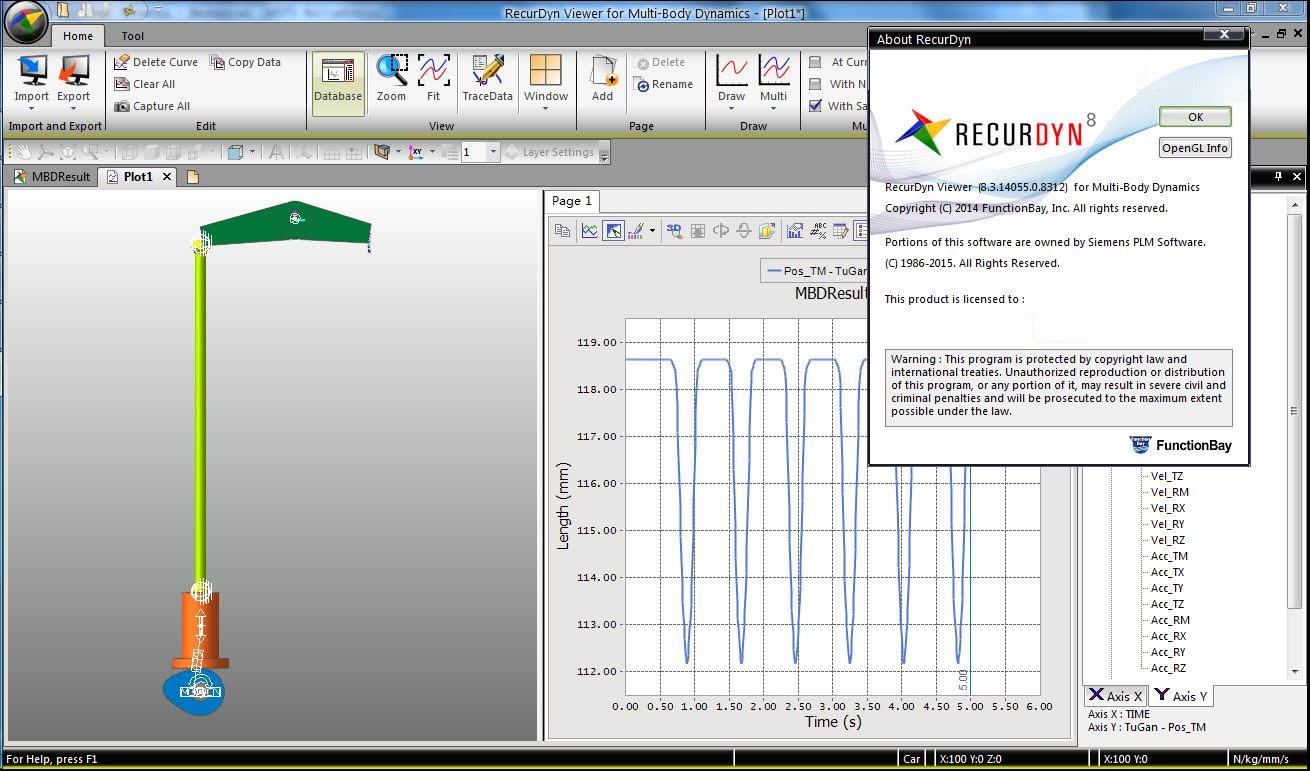Select Acc_TX in the database tree

1167,572
